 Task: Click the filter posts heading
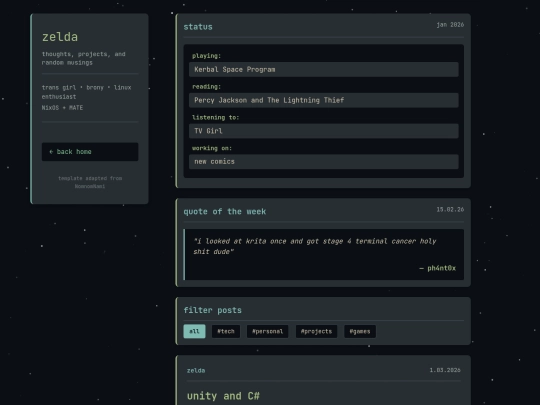[x=212, y=310]
